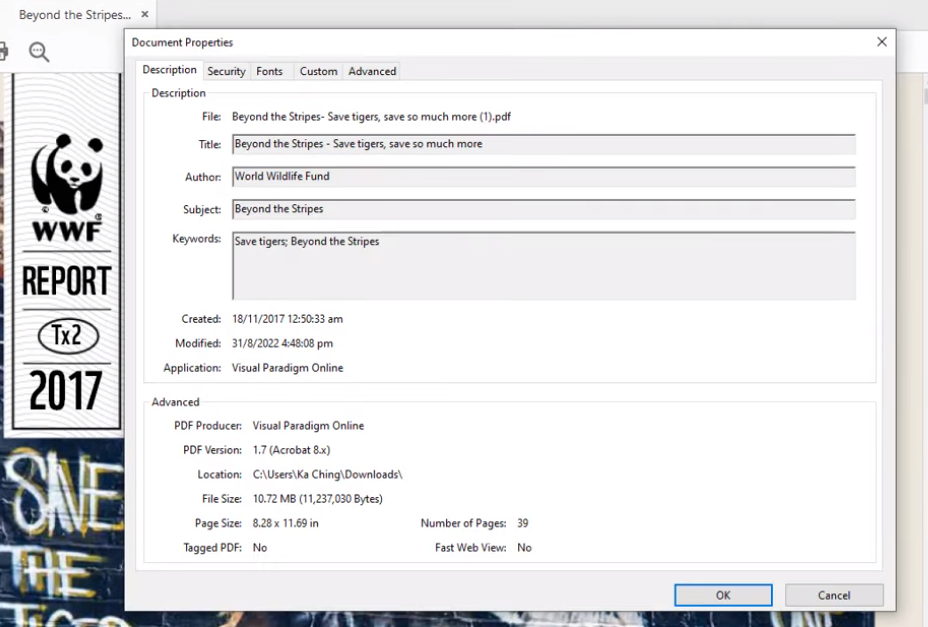Click the magnifier zoom icon in toolbar
Viewport: 928px width, 627px height.
[x=39, y=52]
